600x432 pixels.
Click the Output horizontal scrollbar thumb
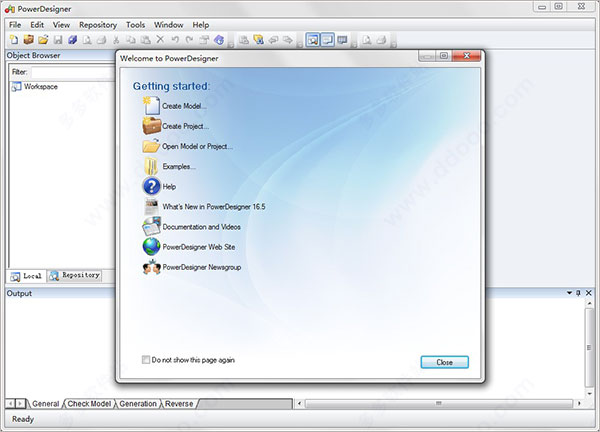(439, 403)
